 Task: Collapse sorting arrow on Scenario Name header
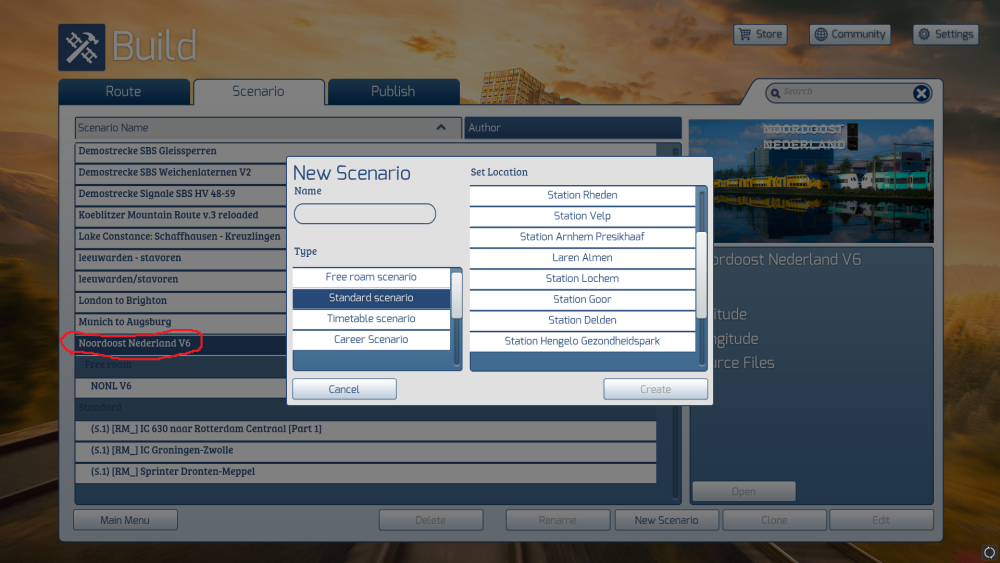(441, 128)
